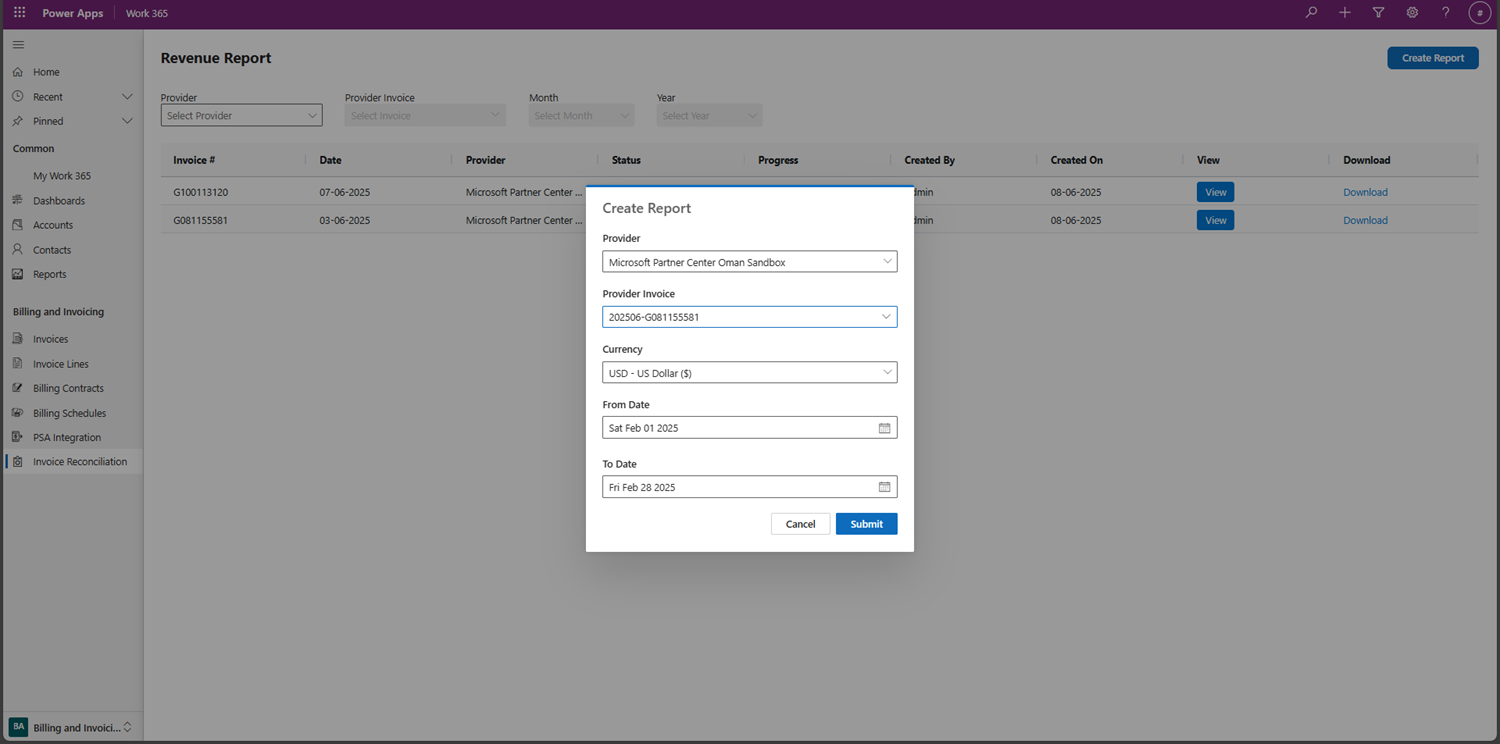Open Billing Contracts page
This screenshot has width=1500, height=744.
tap(68, 388)
